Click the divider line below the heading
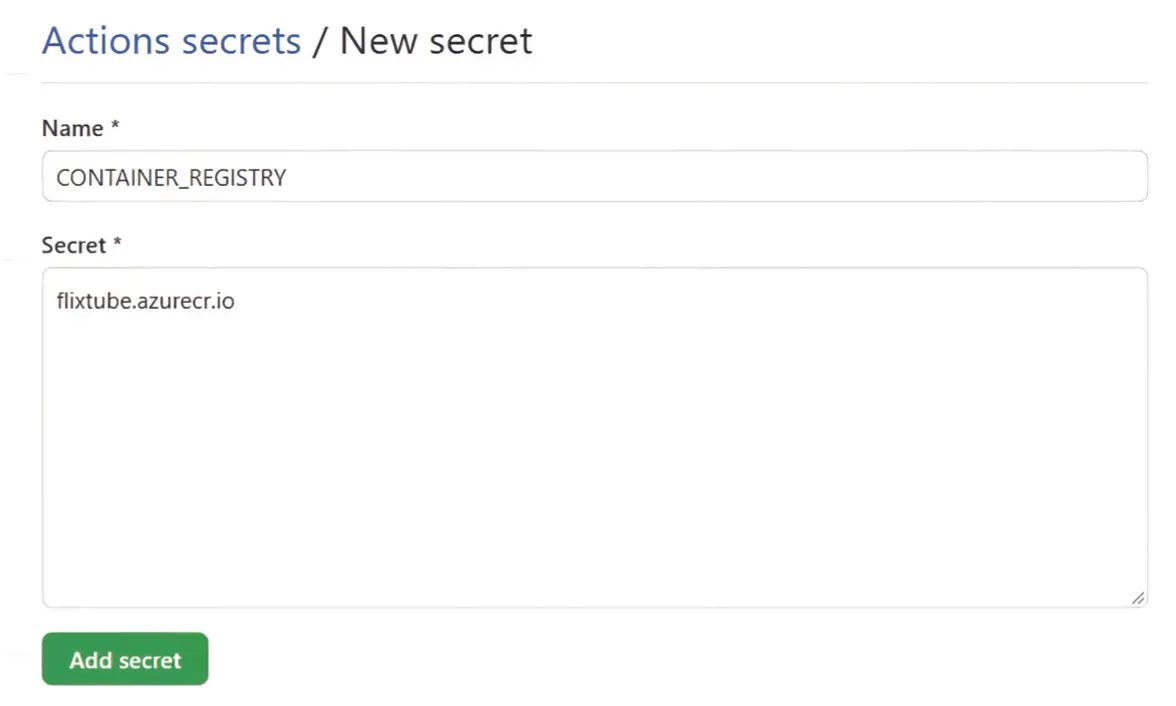The width and height of the screenshot is (1176, 706). [x=594, y=82]
